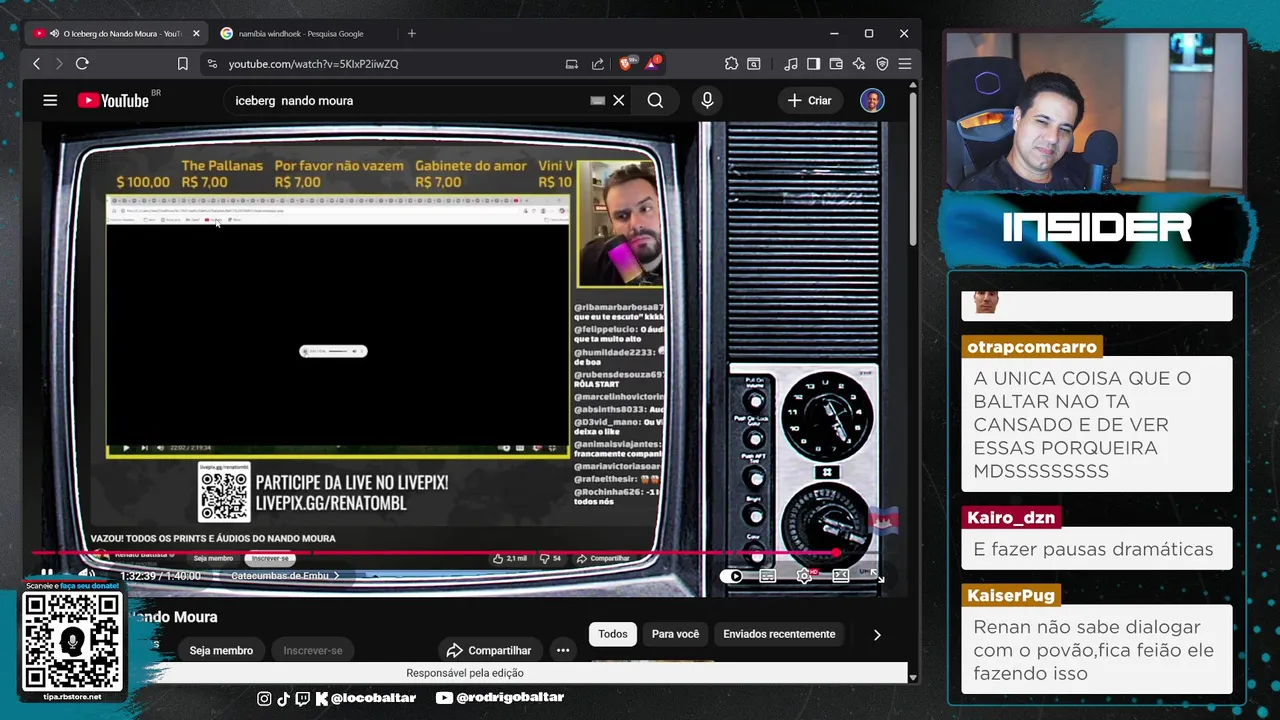Mute the video with the player speaker icon
Image resolution: width=1280 pixels, height=720 pixels.
(x=87, y=575)
